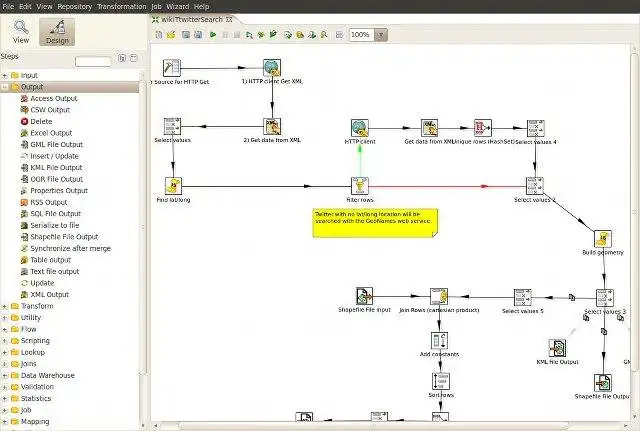Expand the Utility folder
The image size is (640, 431).
[x=4, y=318]
